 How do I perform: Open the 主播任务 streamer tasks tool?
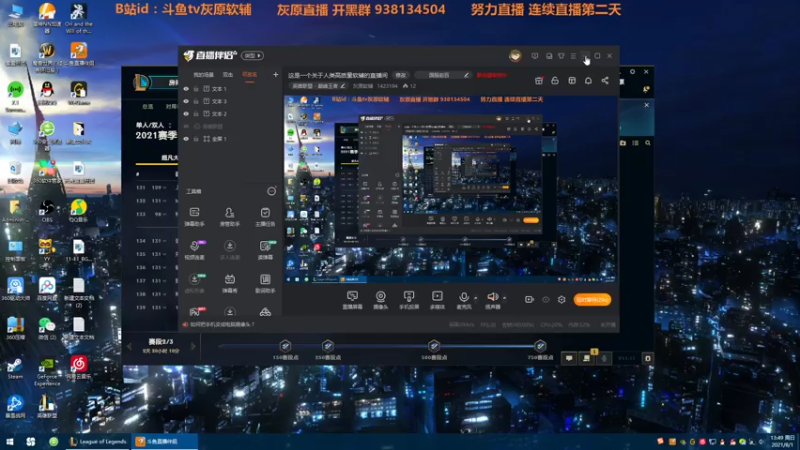coord(265,216)
